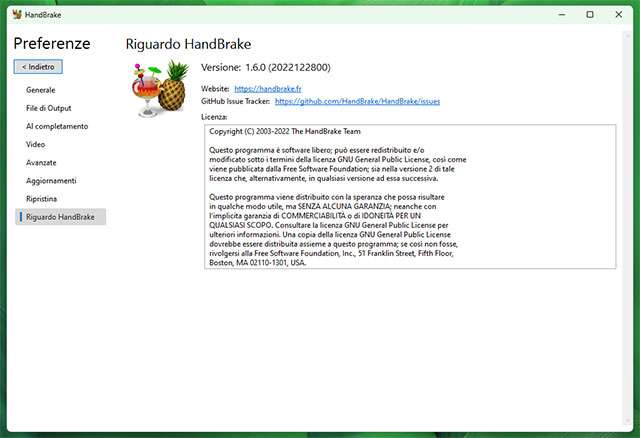Screen dimensions: 640x438
Task: Select the Ripristina section
Action: click(41, 199)
